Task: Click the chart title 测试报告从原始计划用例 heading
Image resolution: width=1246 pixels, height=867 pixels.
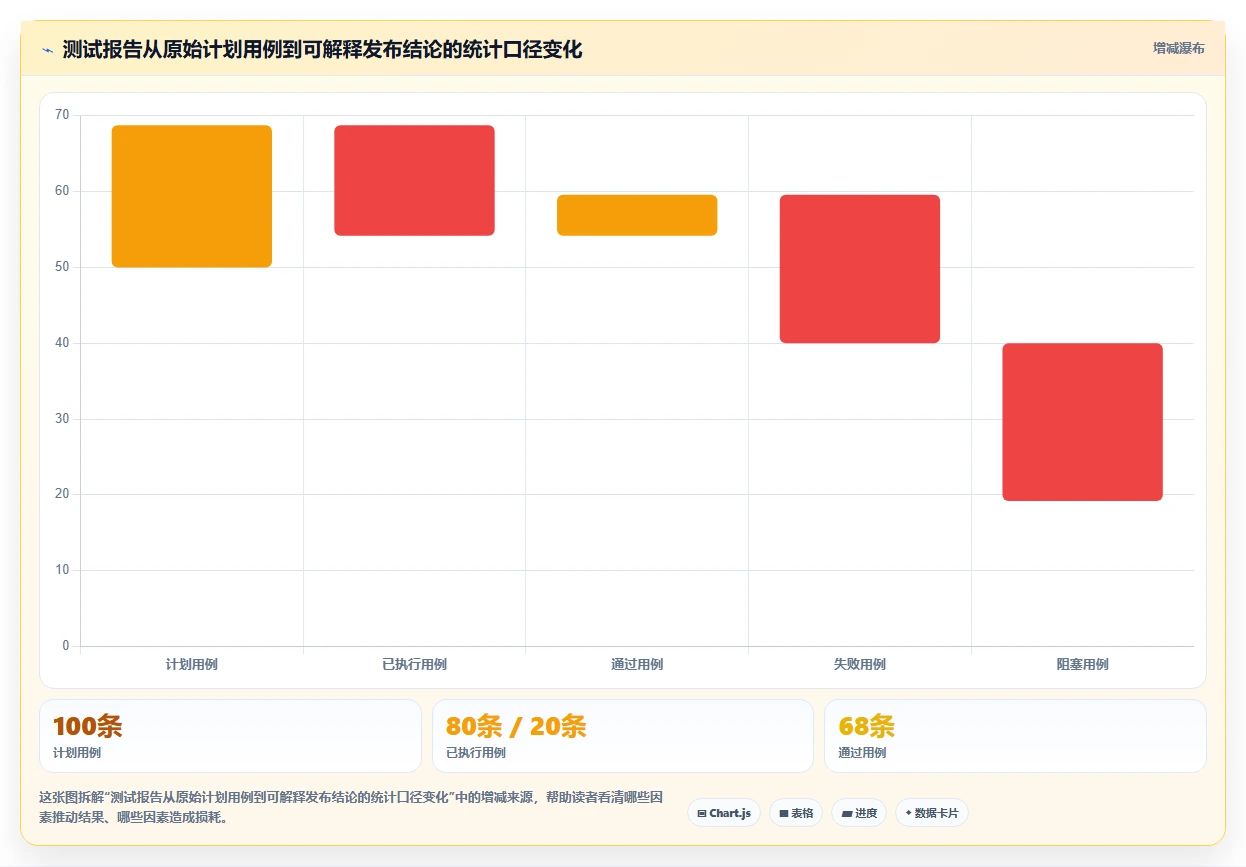Action: coord(322,49)
